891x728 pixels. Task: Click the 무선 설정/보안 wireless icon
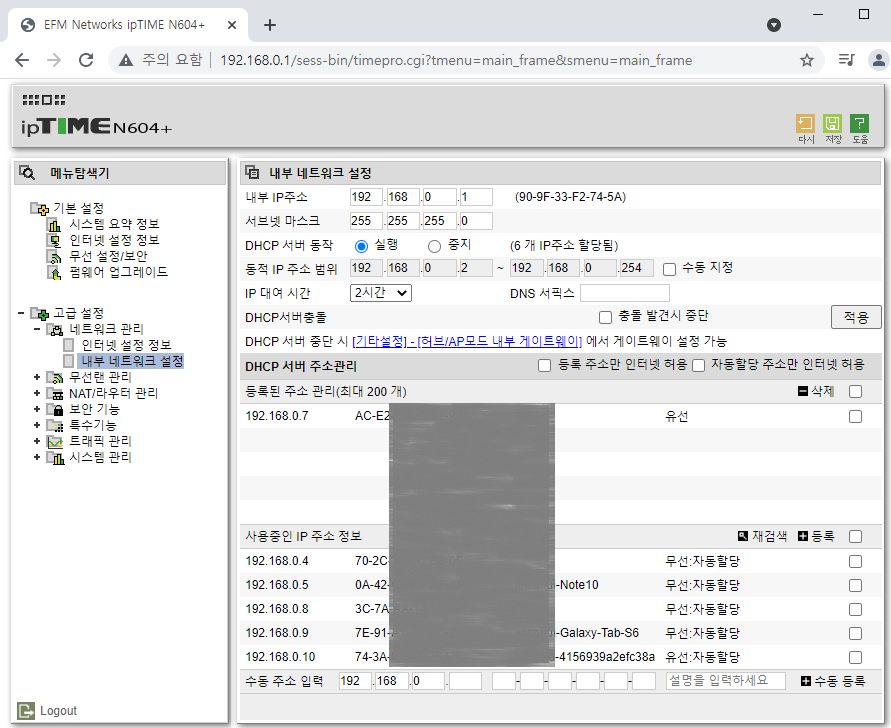[54, 256]
